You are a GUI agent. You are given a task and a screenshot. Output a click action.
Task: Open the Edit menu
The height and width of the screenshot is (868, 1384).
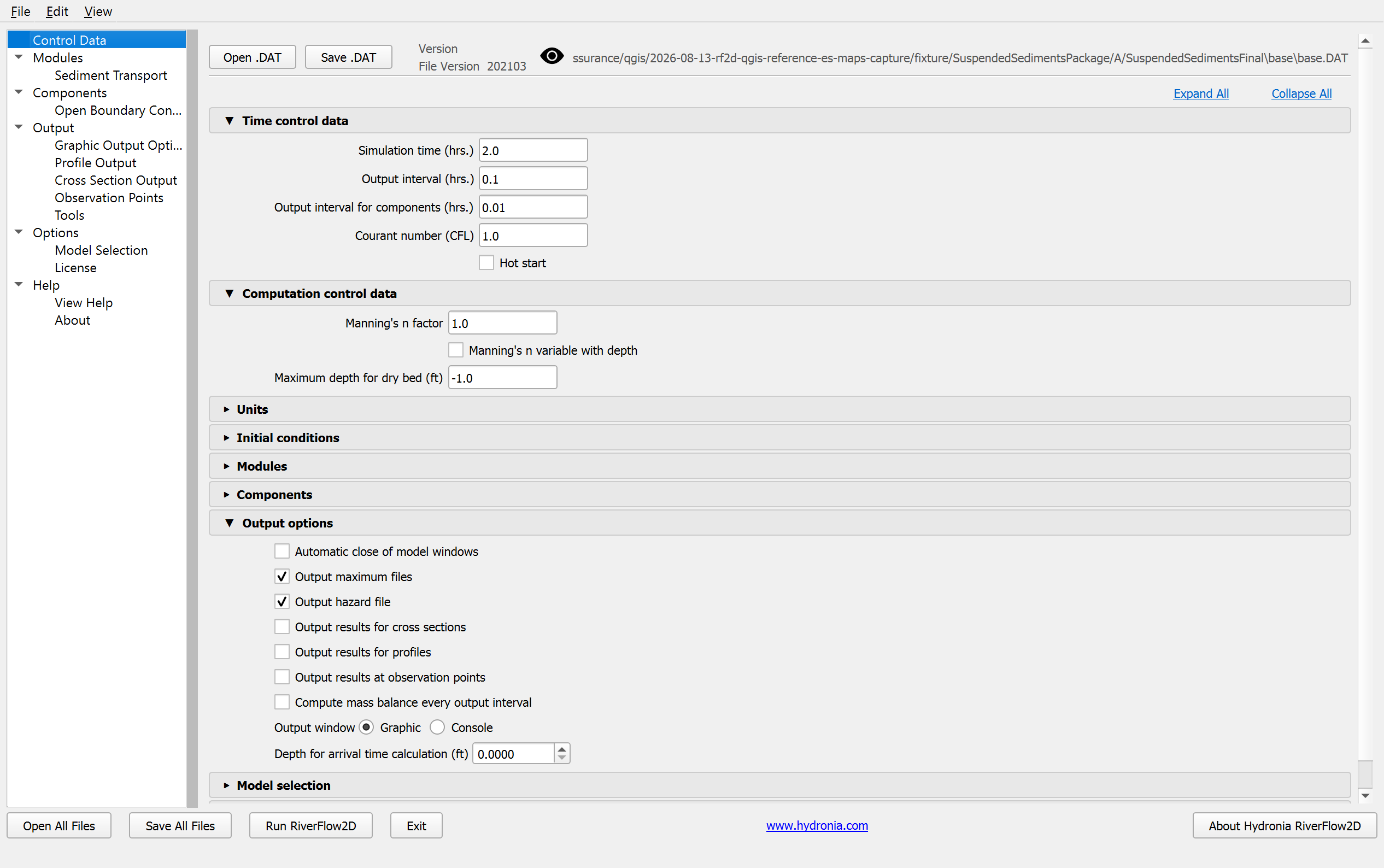pyautogui.click(x=57, y=11)
